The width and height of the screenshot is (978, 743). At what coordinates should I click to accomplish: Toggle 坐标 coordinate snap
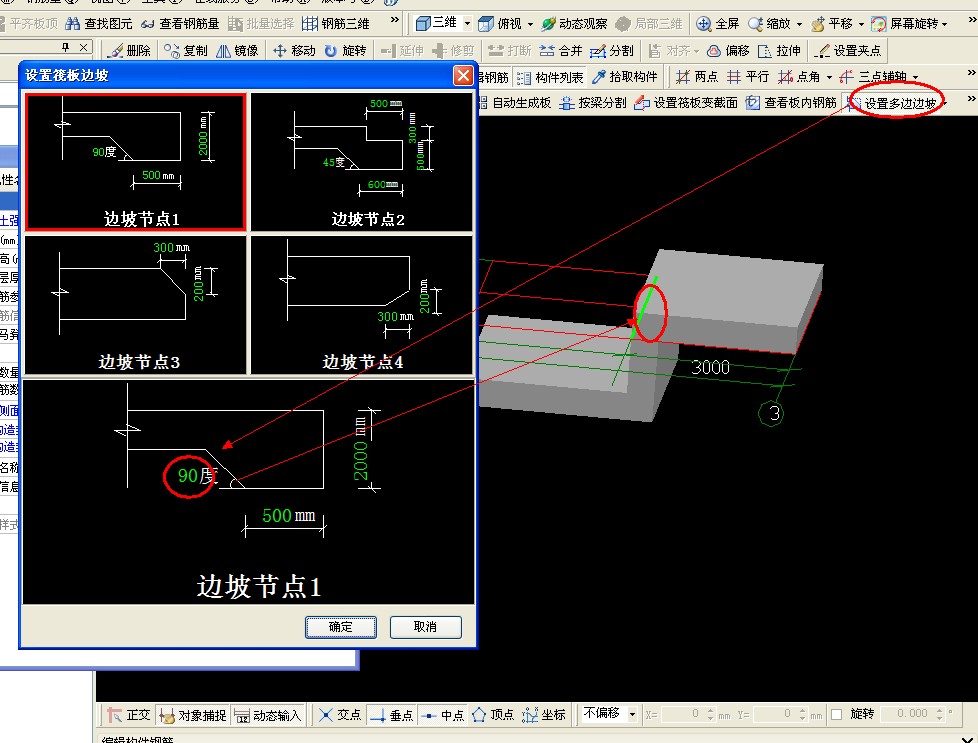click(544, 715)
